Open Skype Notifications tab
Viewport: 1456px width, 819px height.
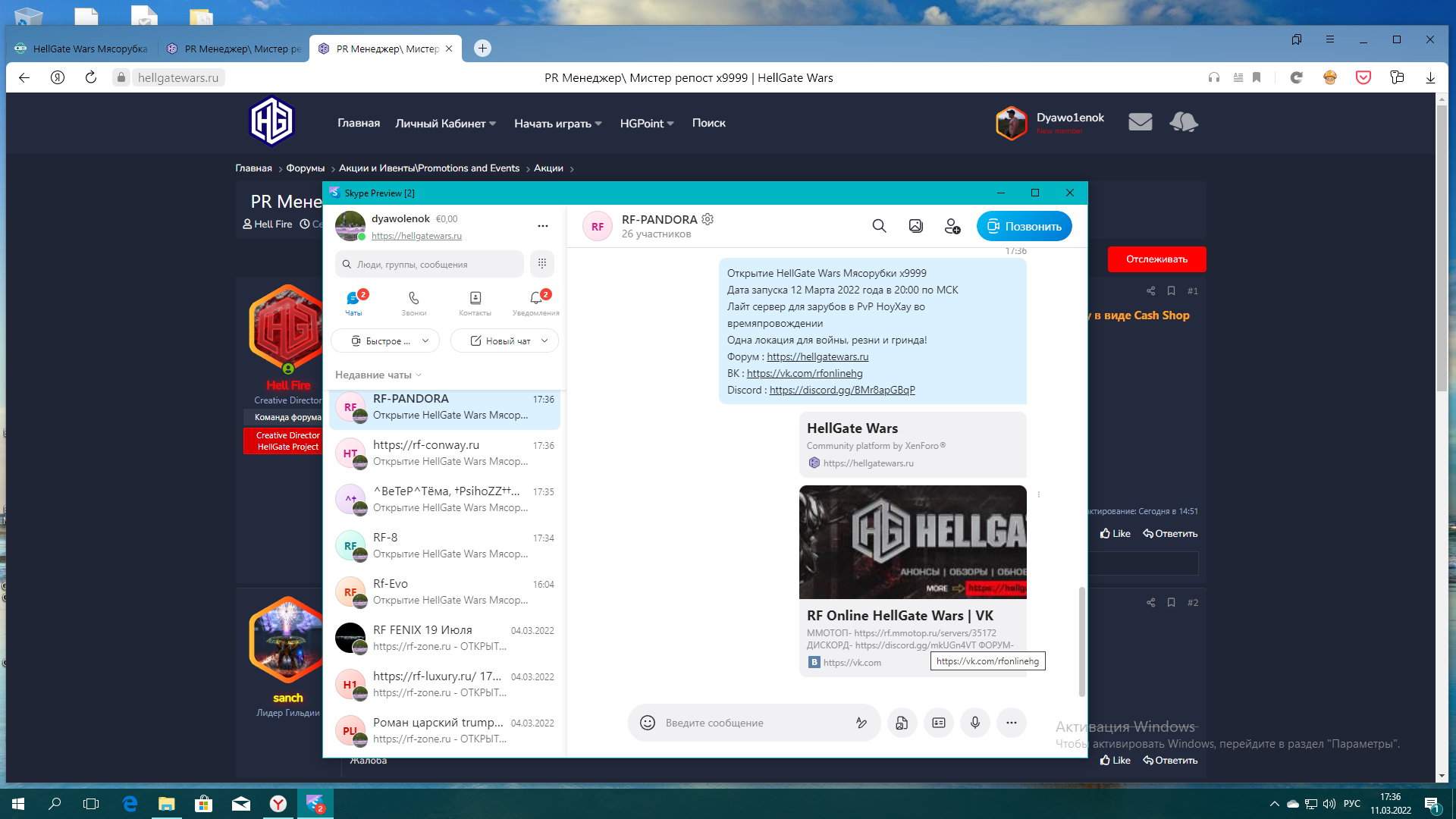(535, 303)
